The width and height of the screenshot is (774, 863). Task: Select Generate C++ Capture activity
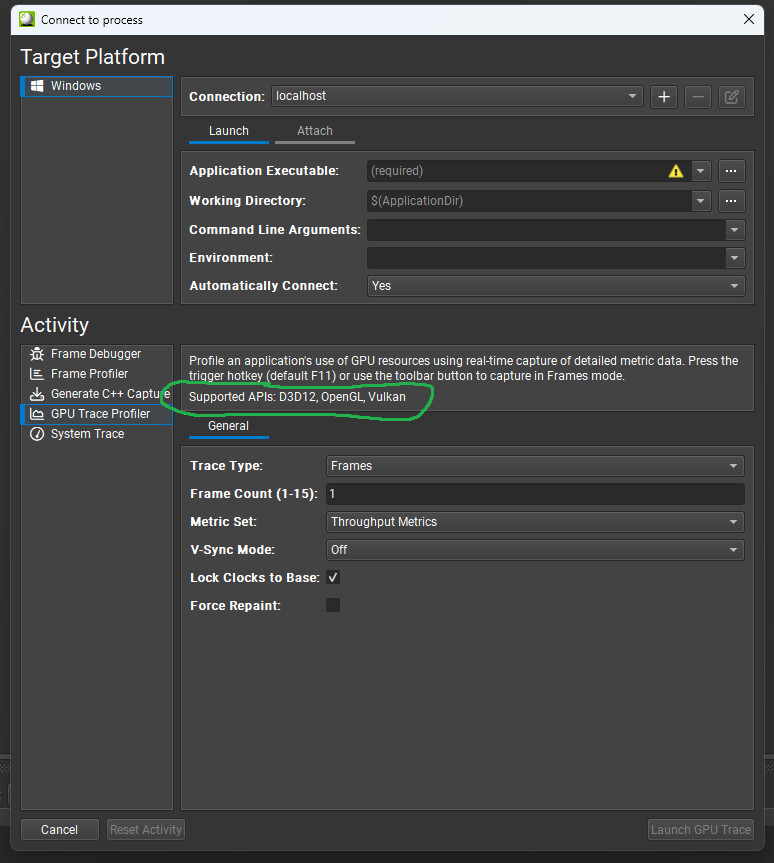(97, 394)
